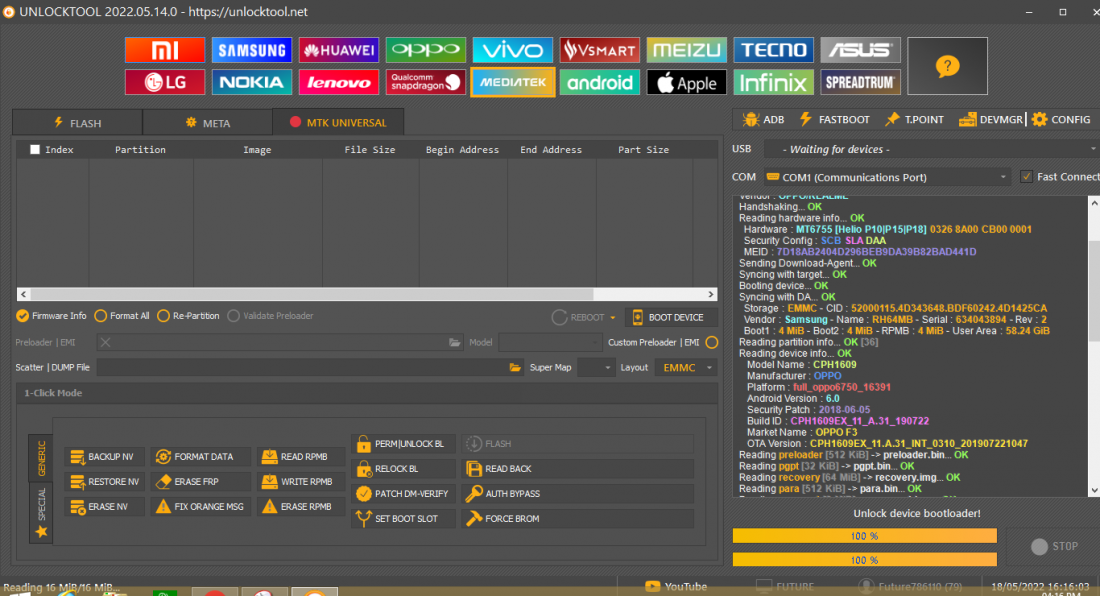Open the Layout EMMC dropdown
The height and width of the screenshot is (596, 1100).
[x=685, y=367]
